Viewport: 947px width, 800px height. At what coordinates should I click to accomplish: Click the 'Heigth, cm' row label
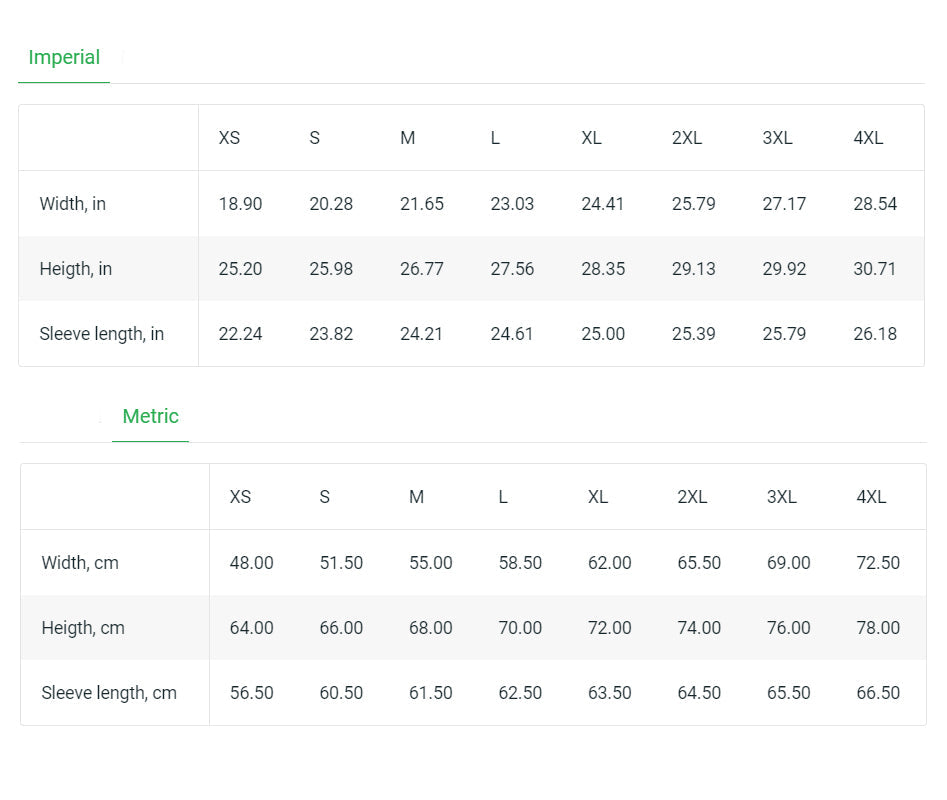83,628
